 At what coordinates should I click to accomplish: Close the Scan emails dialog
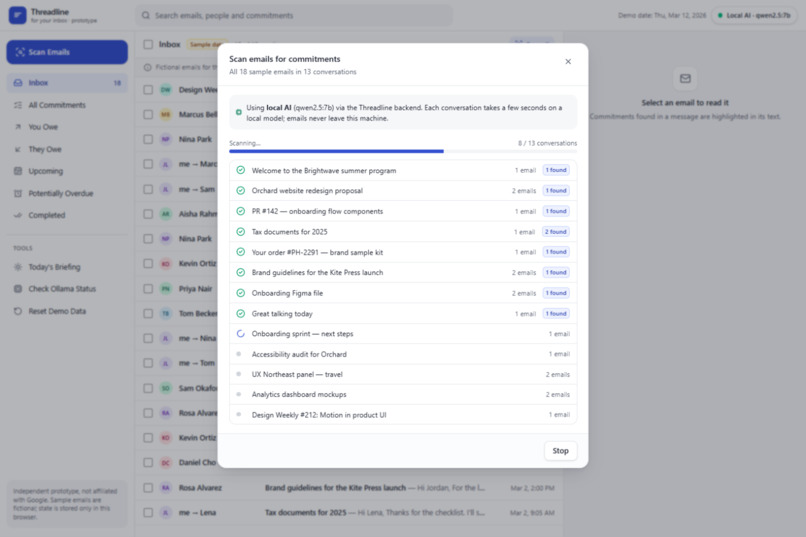point(568,62)
